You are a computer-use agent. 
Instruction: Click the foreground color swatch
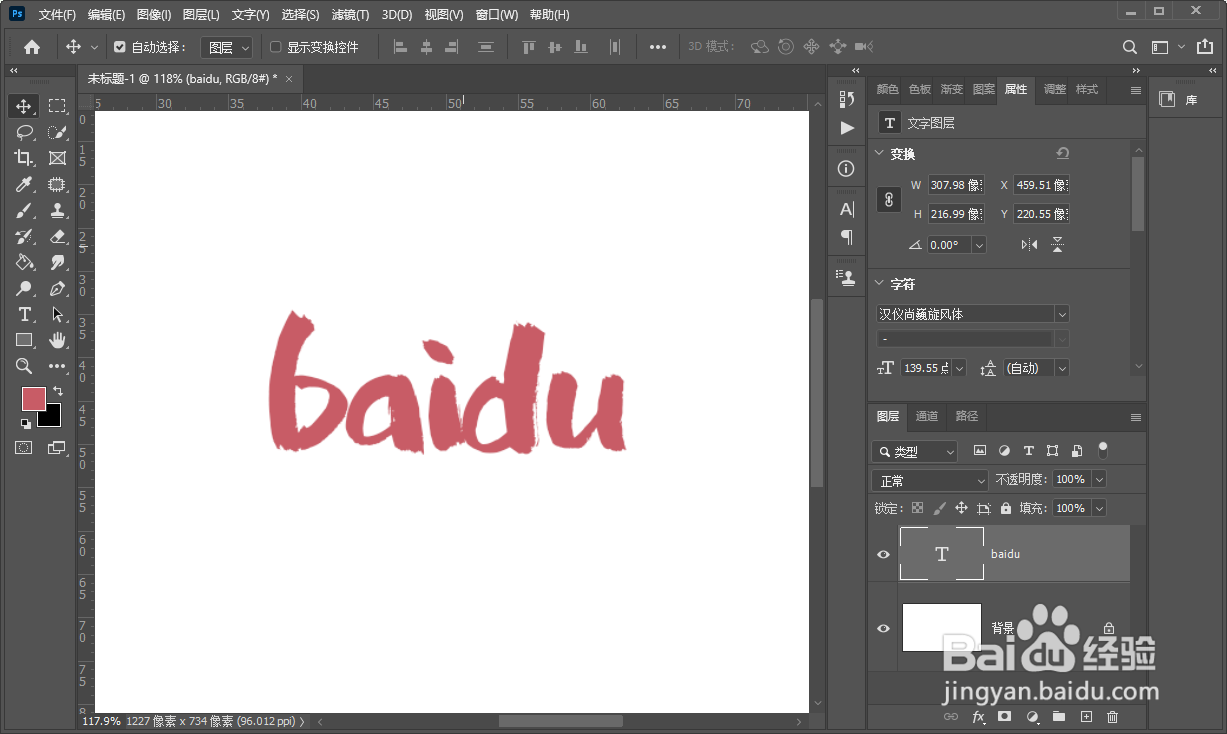tap(33, 398)
